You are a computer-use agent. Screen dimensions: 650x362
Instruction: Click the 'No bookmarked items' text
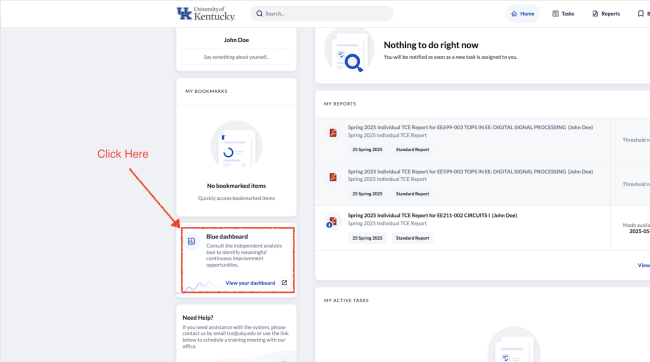[236, 186]
